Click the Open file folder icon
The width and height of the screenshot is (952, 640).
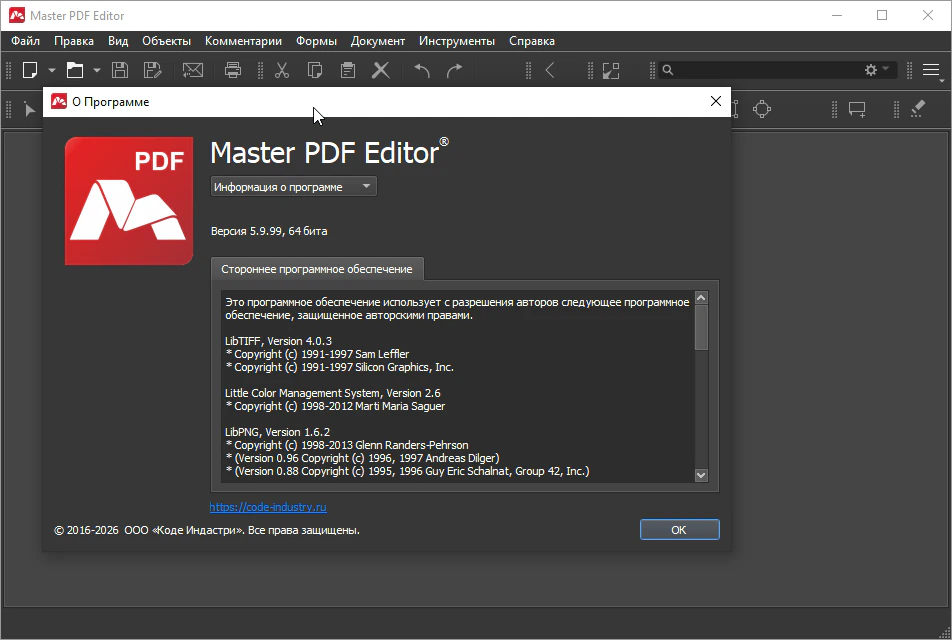(x=75, y=70)
